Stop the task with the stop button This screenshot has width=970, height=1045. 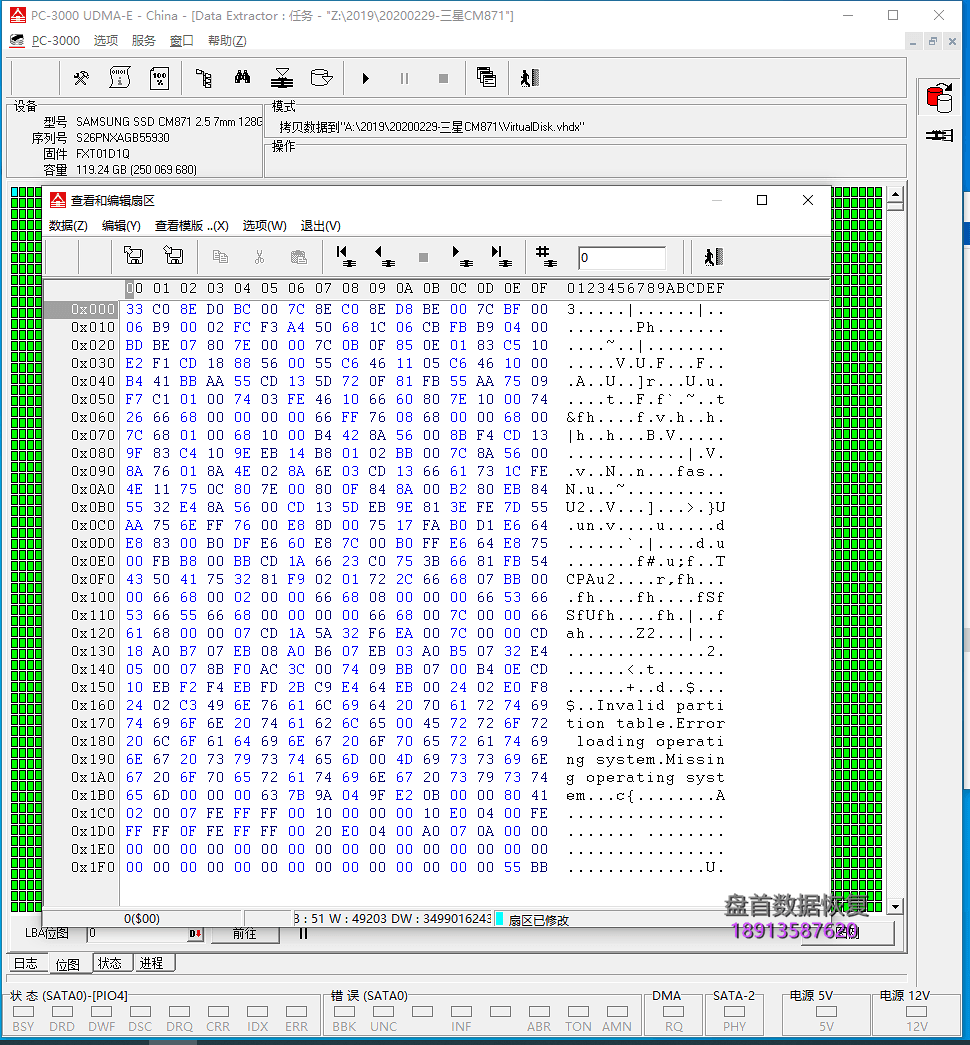click(443, 79)
